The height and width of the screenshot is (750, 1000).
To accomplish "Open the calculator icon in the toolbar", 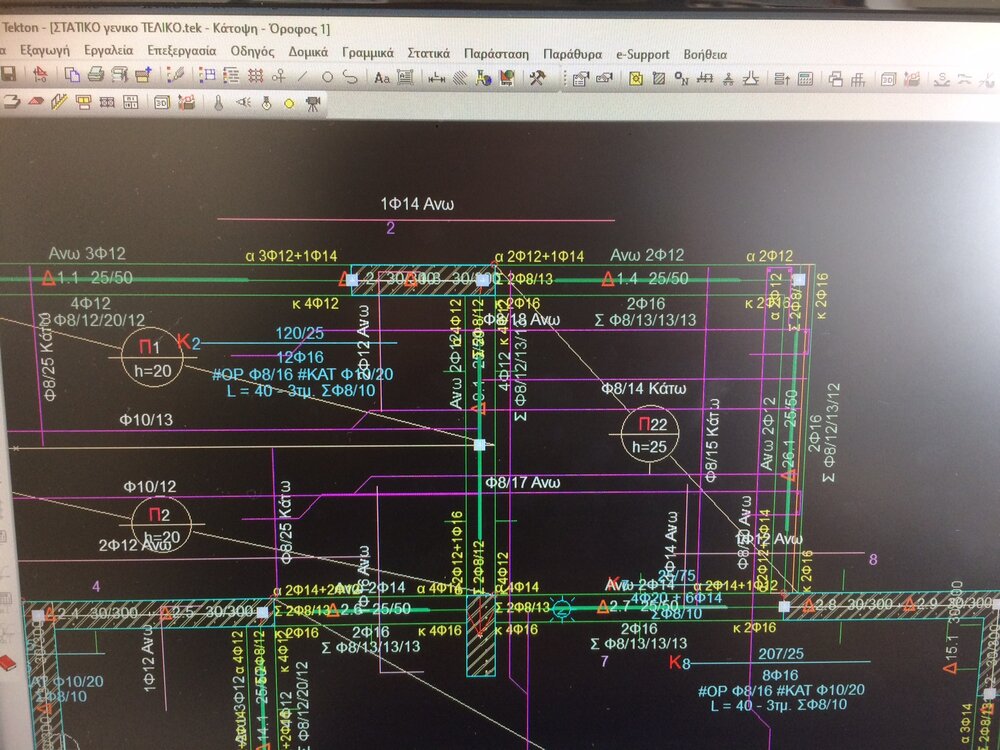I will pos(805,78).
